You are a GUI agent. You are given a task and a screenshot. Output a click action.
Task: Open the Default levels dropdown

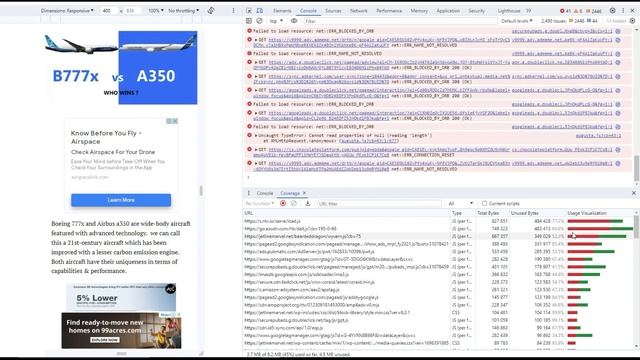pos(516,21)
